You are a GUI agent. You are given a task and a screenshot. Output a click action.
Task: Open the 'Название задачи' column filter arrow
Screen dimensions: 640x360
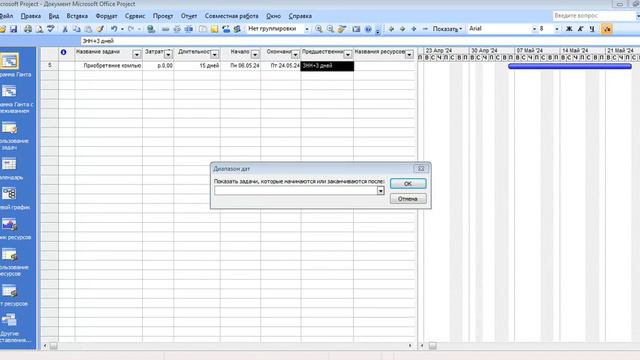click(x=137, y=54)
